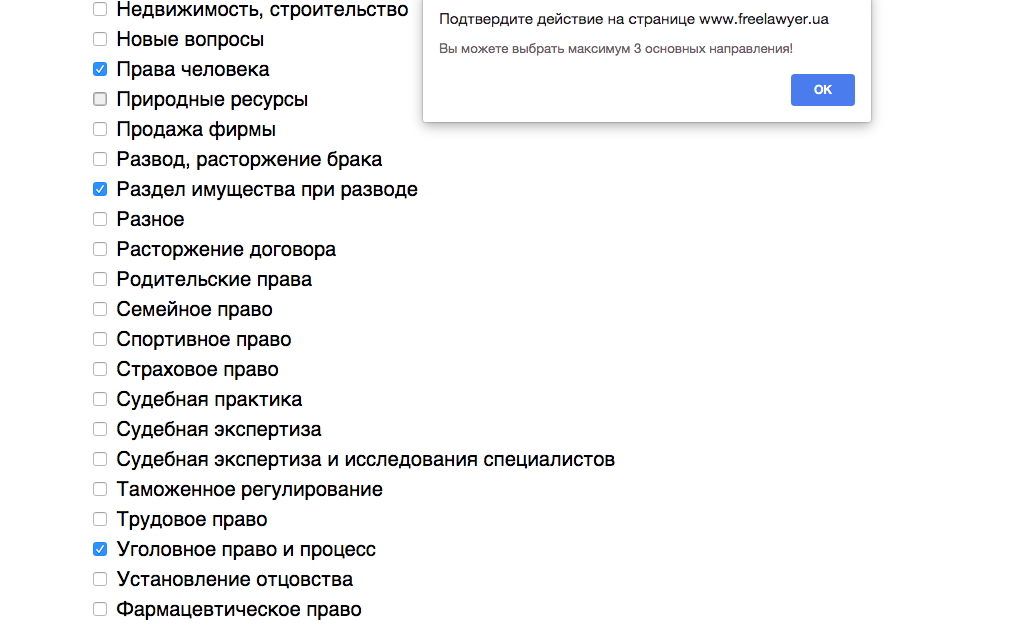1011x630 pixels.
Task: Check the Природные ресурсы checkbox
Action: click(100, 99)
